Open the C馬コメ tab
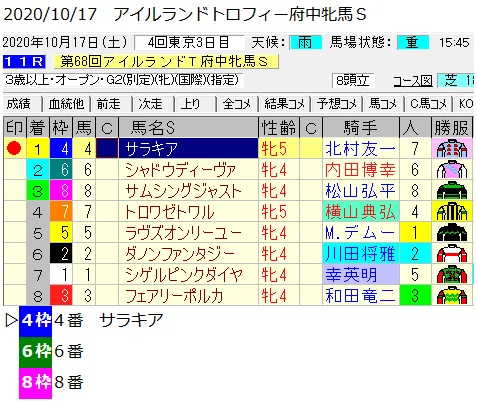477x404 pixels. (428, 104)
